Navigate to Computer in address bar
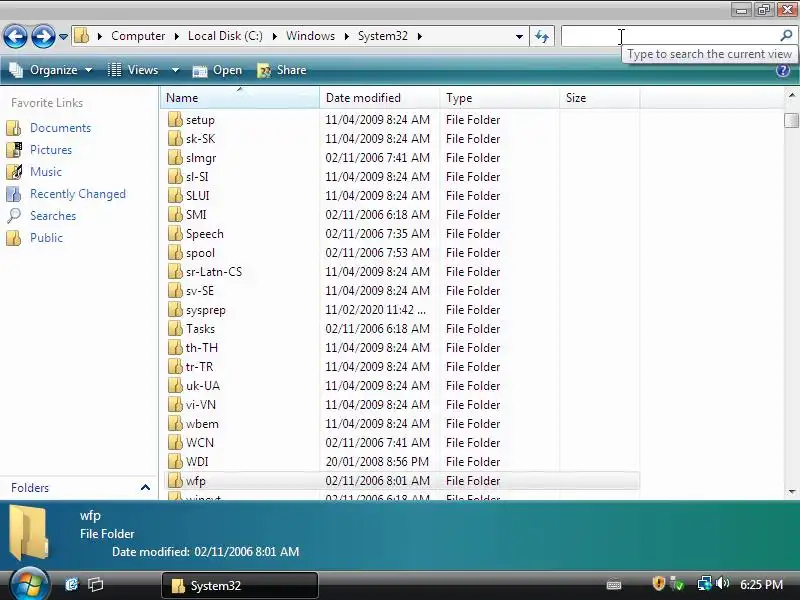Screen dimensions: 800x600 (x=138, y=36)
